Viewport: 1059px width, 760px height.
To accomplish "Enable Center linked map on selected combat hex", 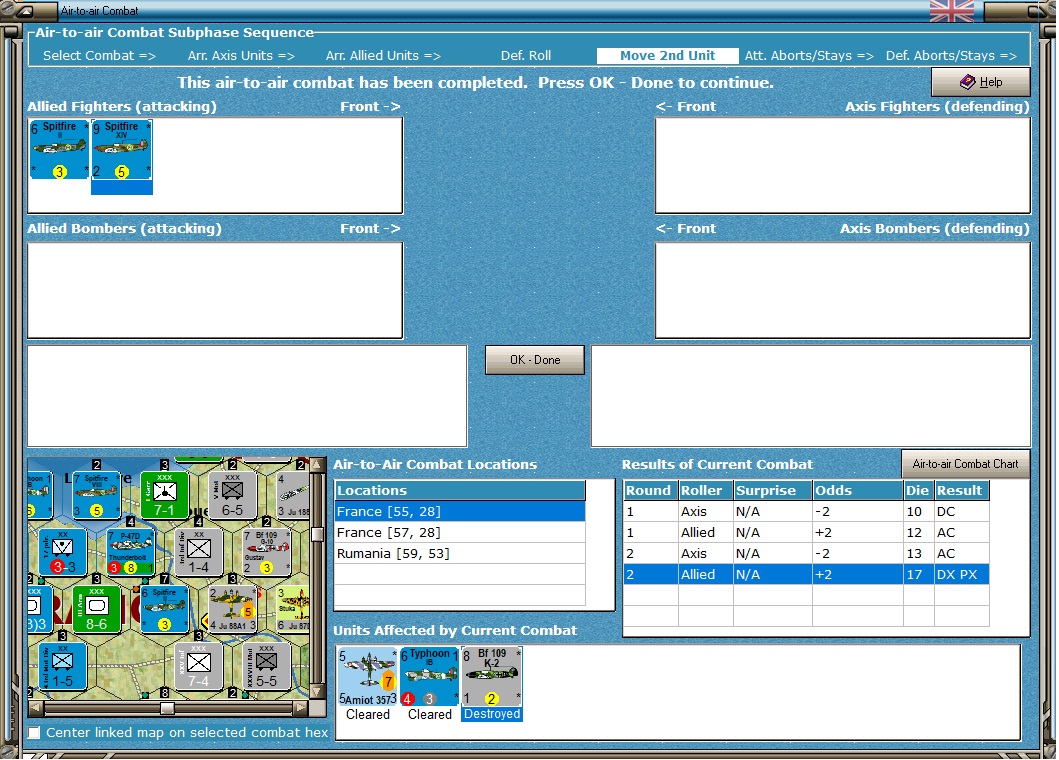I will (34, 733).
